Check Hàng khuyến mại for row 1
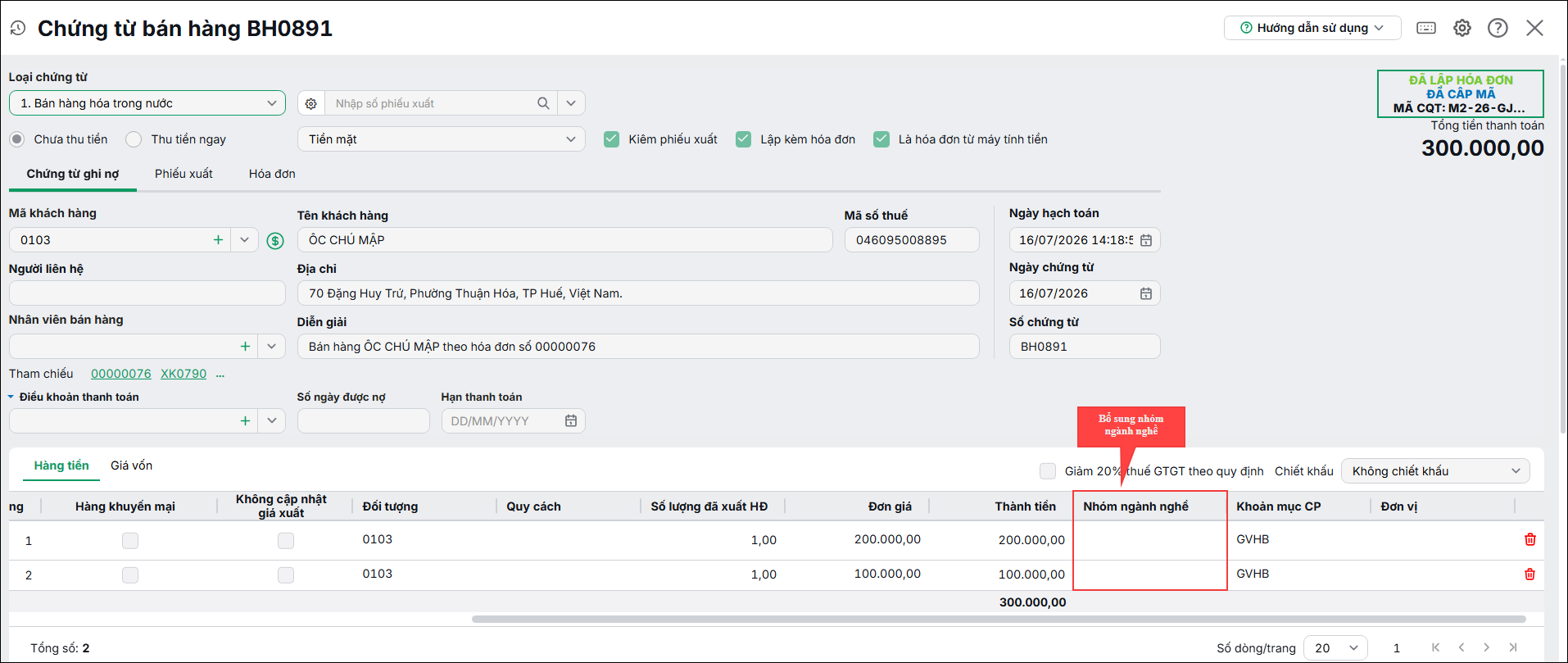Viewport: 1568px width, 663px height. (x=130, y=541)
